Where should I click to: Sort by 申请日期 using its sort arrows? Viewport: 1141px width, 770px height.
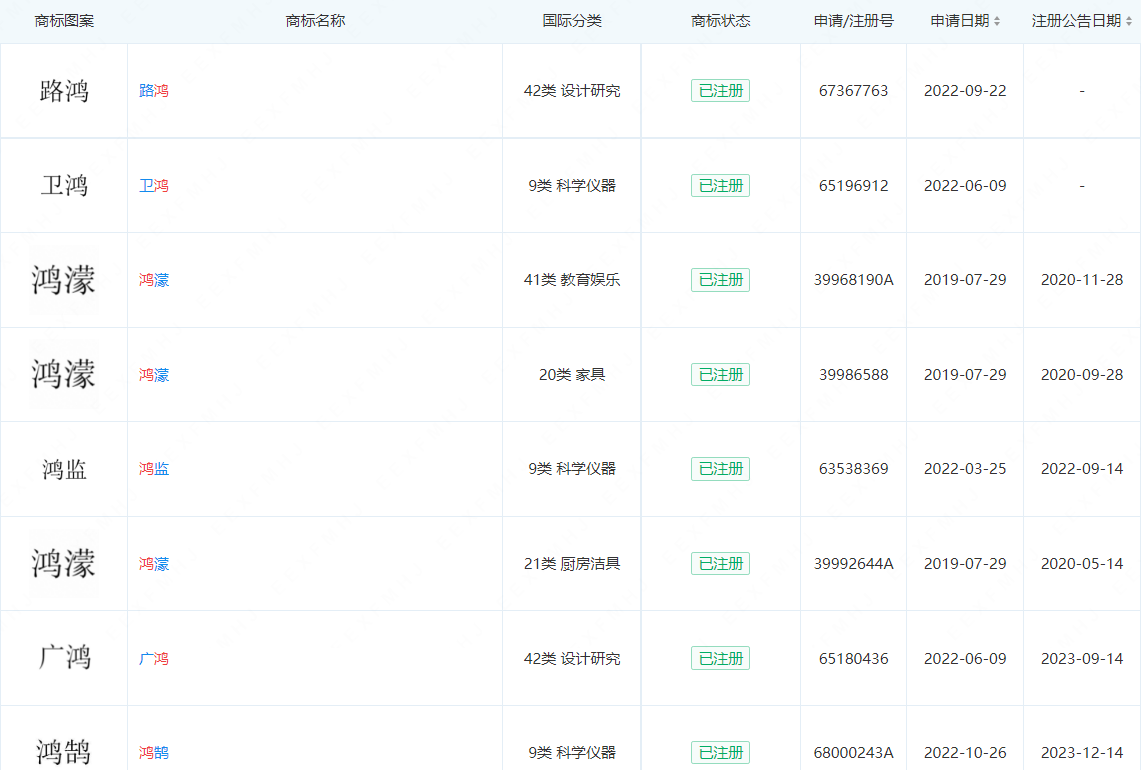[x=997, y=21]
